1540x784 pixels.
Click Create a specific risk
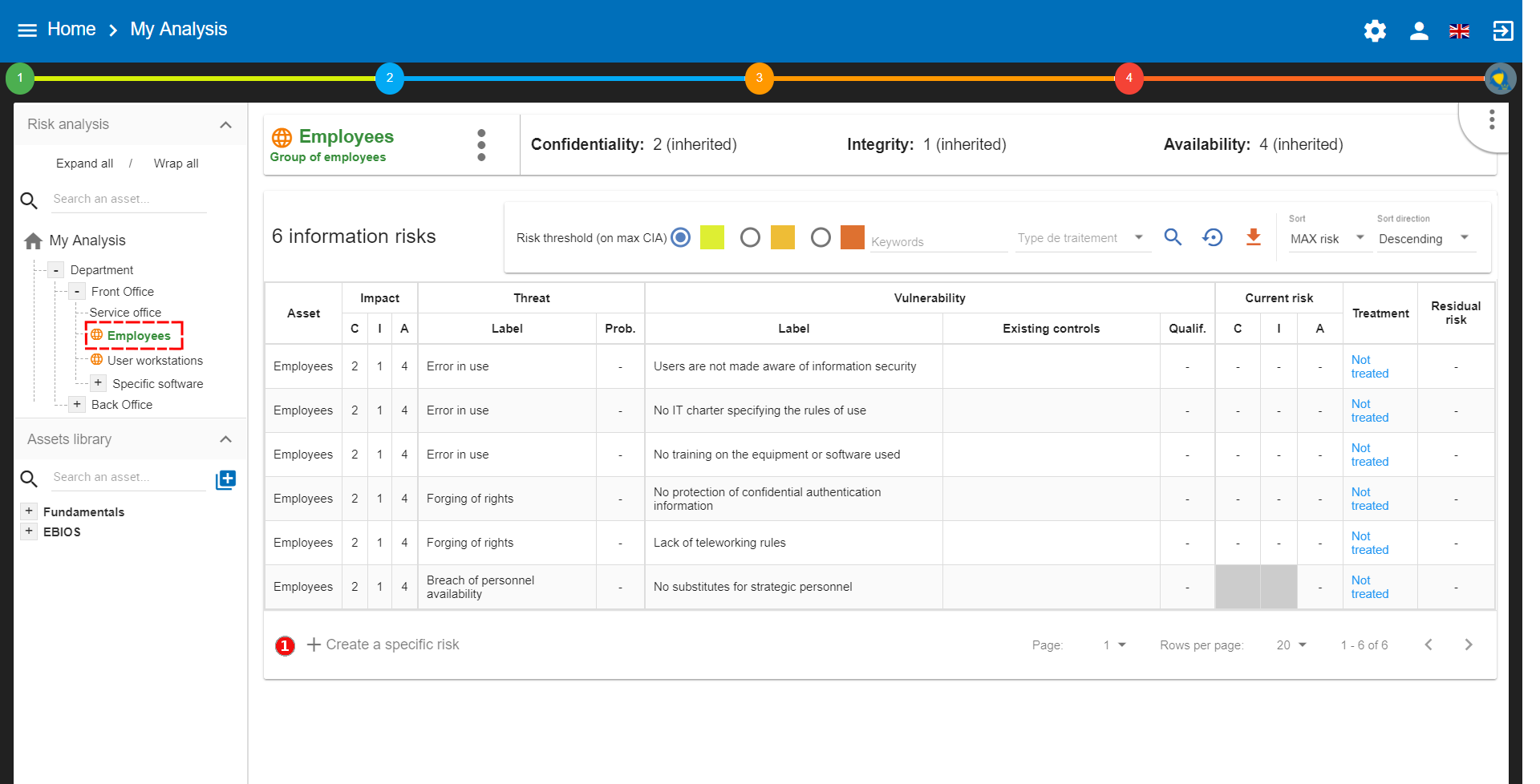pyautogui.click(x=383, y=645)
